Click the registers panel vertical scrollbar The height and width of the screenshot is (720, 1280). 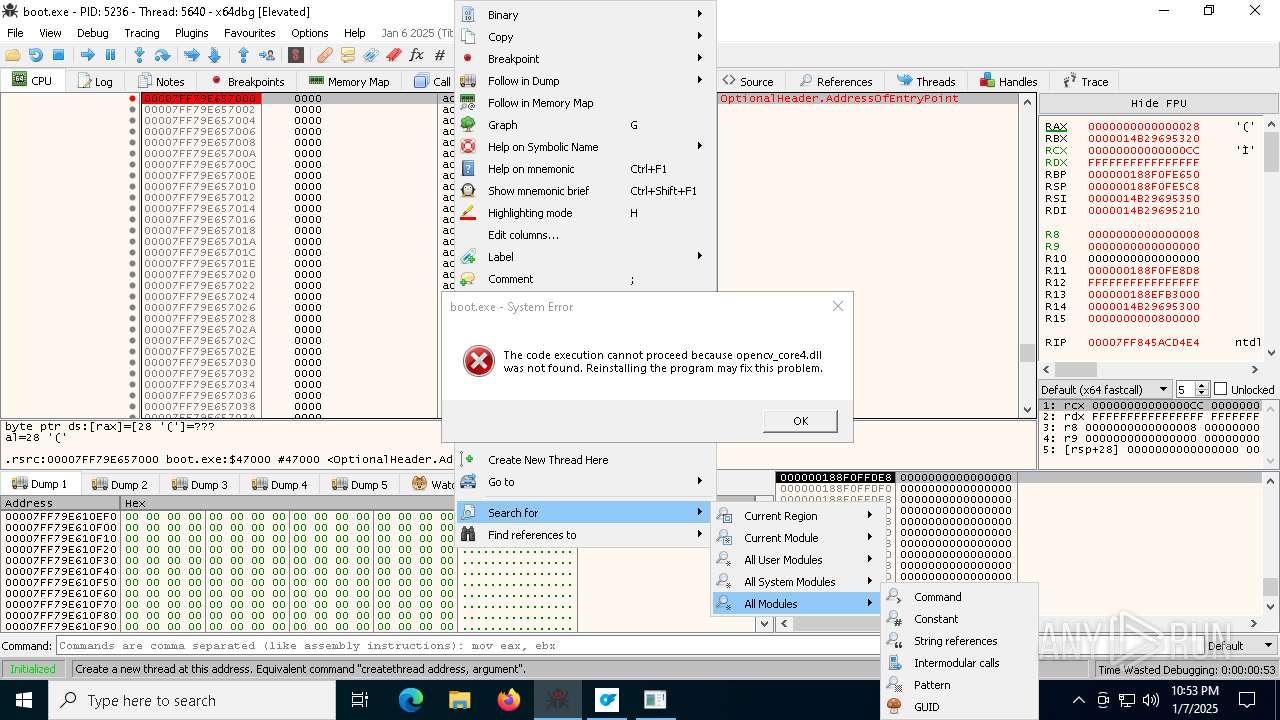[x=1271, y=238]
